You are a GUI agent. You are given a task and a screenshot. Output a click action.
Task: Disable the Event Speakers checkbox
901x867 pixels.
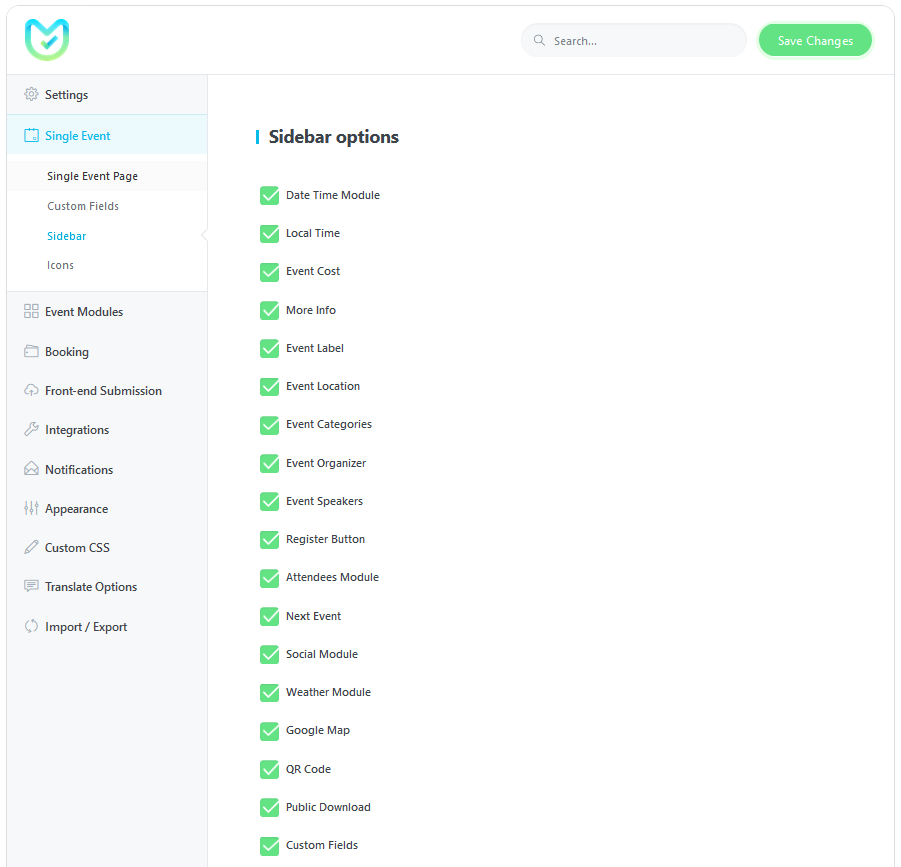click(x=269, y=502)
